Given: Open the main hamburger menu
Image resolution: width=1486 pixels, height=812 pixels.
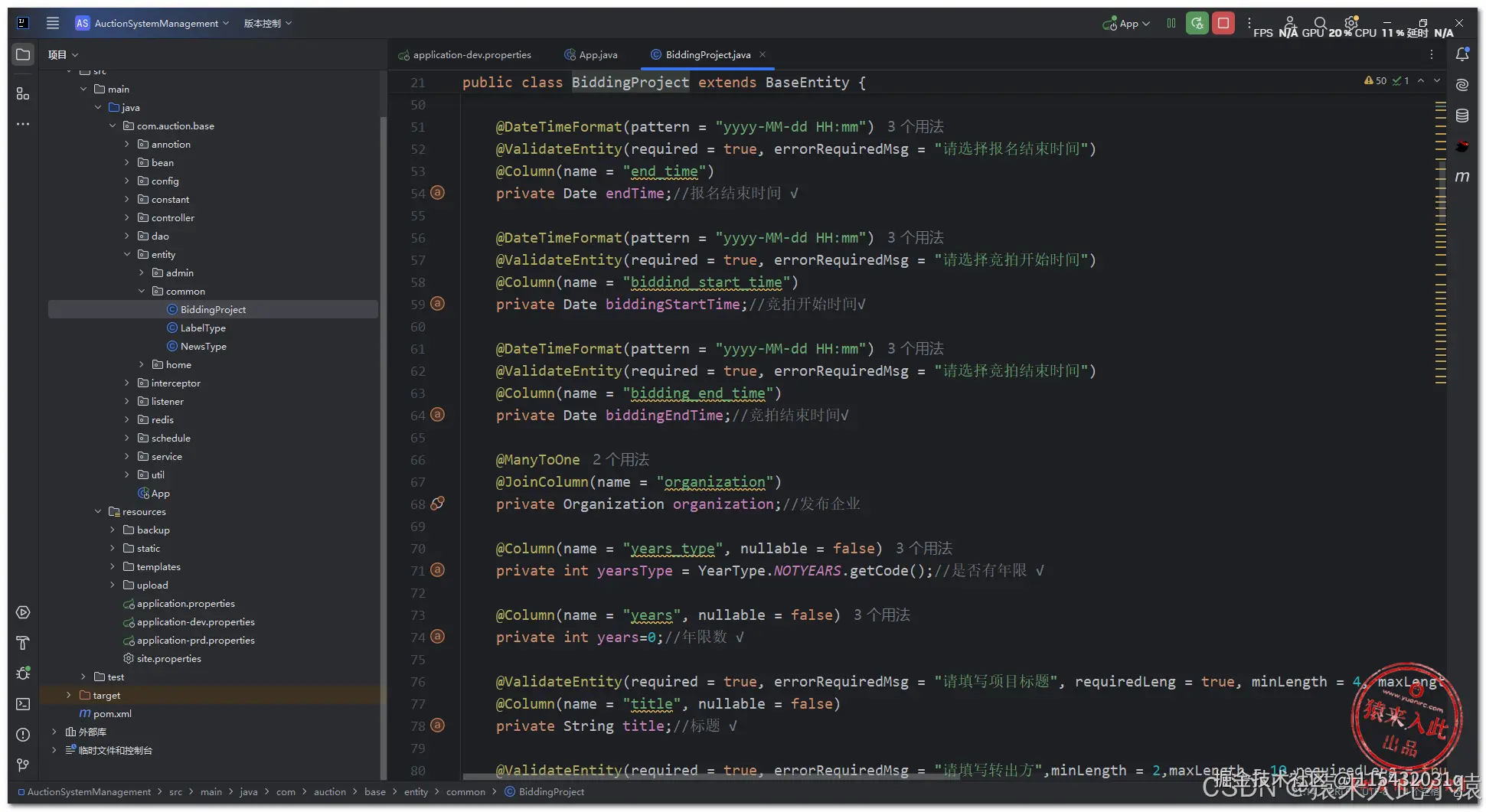Looking at the screenshot, I should [52, 23].
